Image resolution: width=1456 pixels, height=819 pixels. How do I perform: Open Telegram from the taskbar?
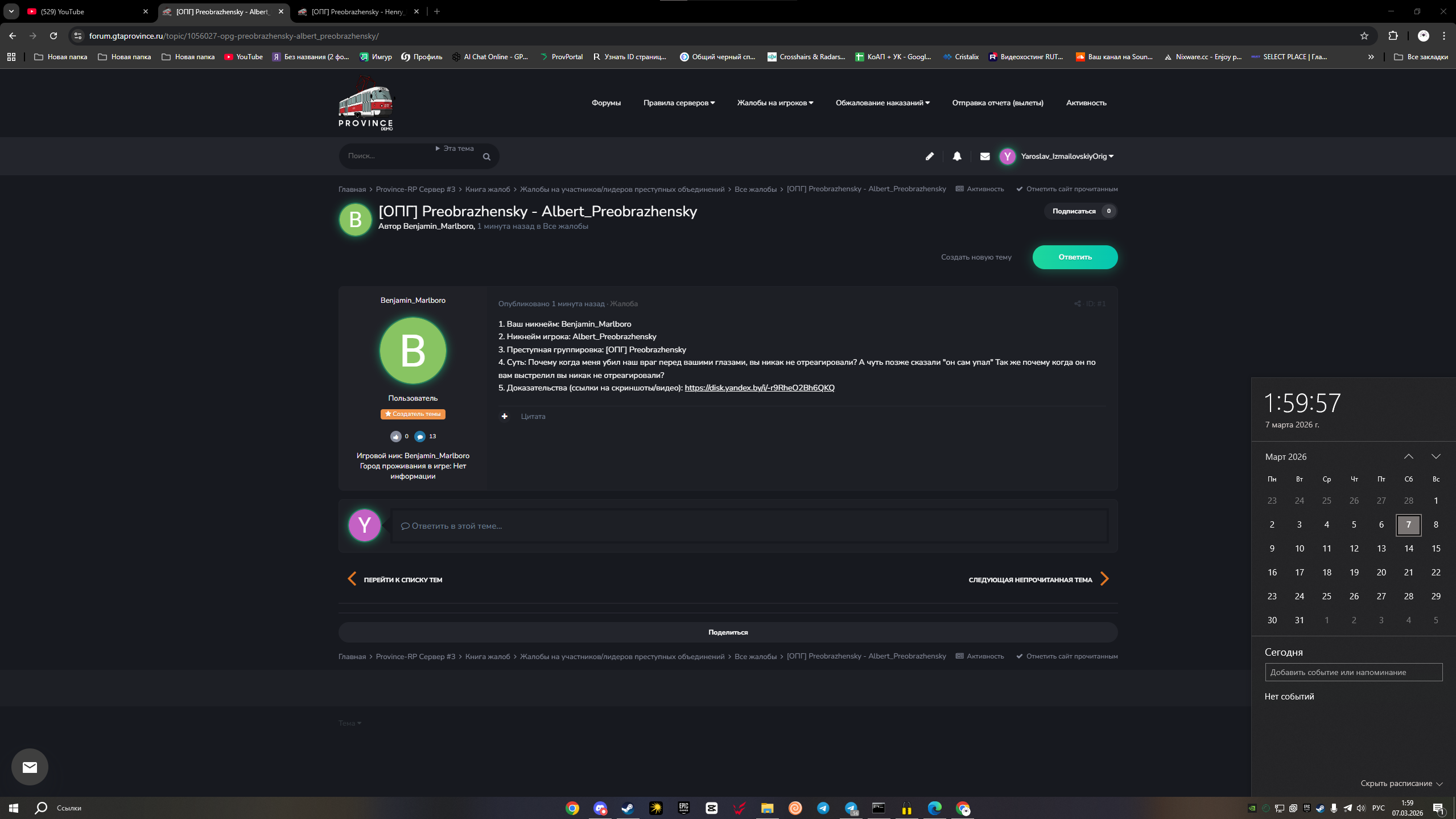(x=823, y=808)
